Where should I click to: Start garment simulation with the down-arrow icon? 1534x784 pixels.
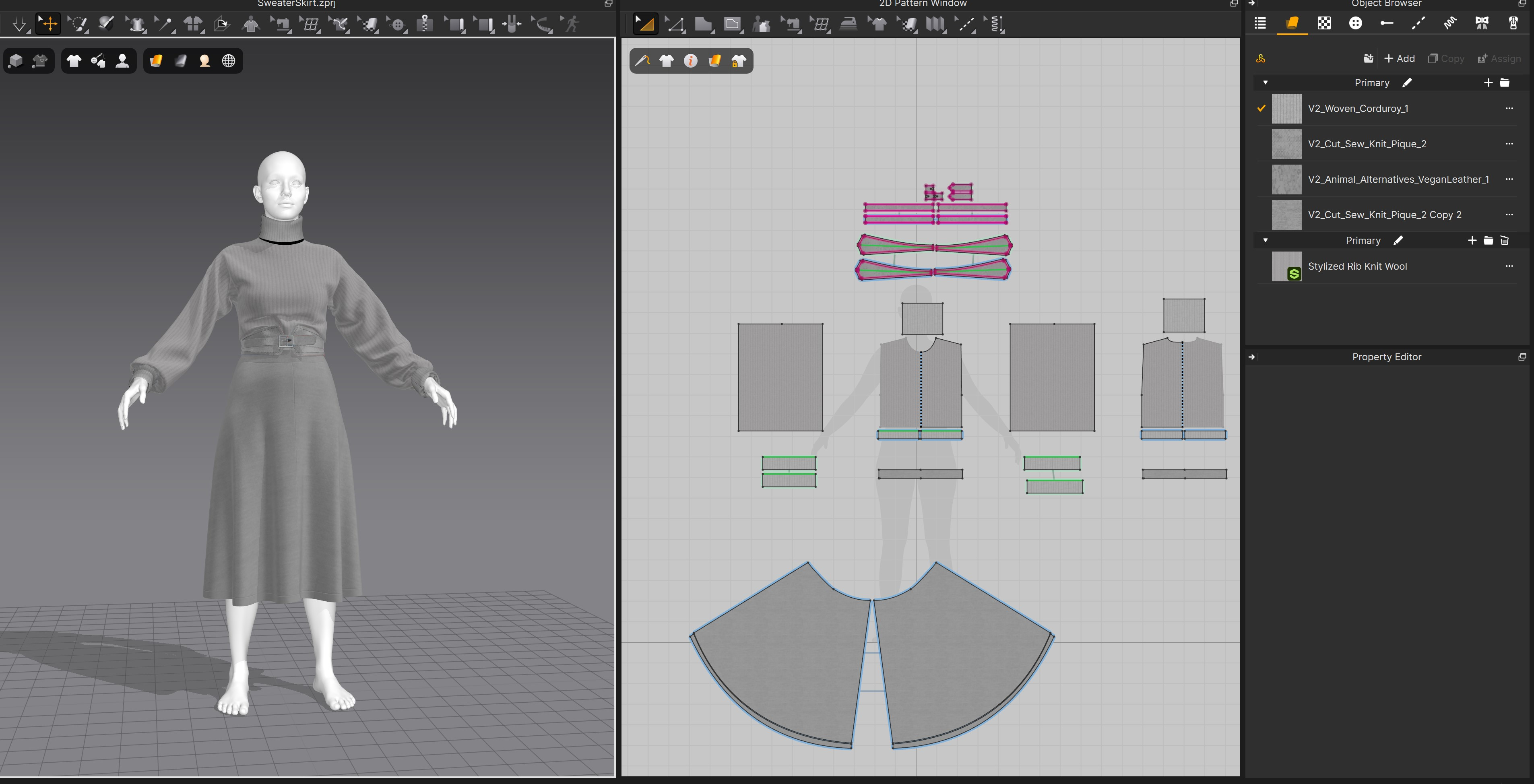click(x=19, y=25)
